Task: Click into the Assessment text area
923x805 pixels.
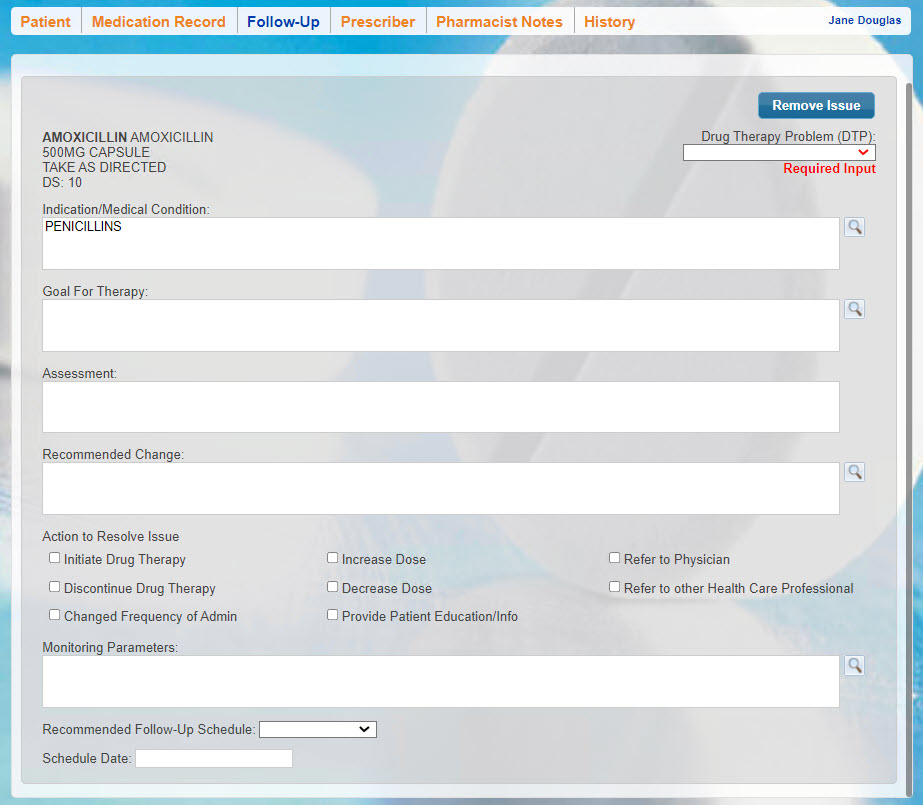Action: click(x=440, y=406)
